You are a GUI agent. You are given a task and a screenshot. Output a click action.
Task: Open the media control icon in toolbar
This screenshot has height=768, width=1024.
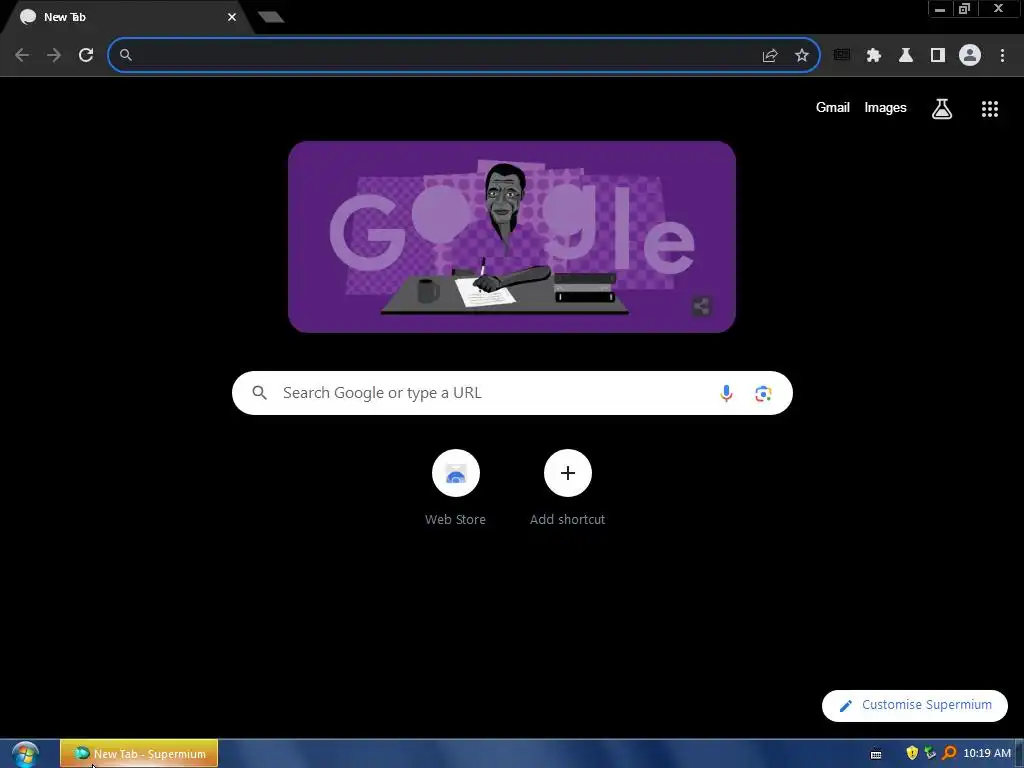842,55
